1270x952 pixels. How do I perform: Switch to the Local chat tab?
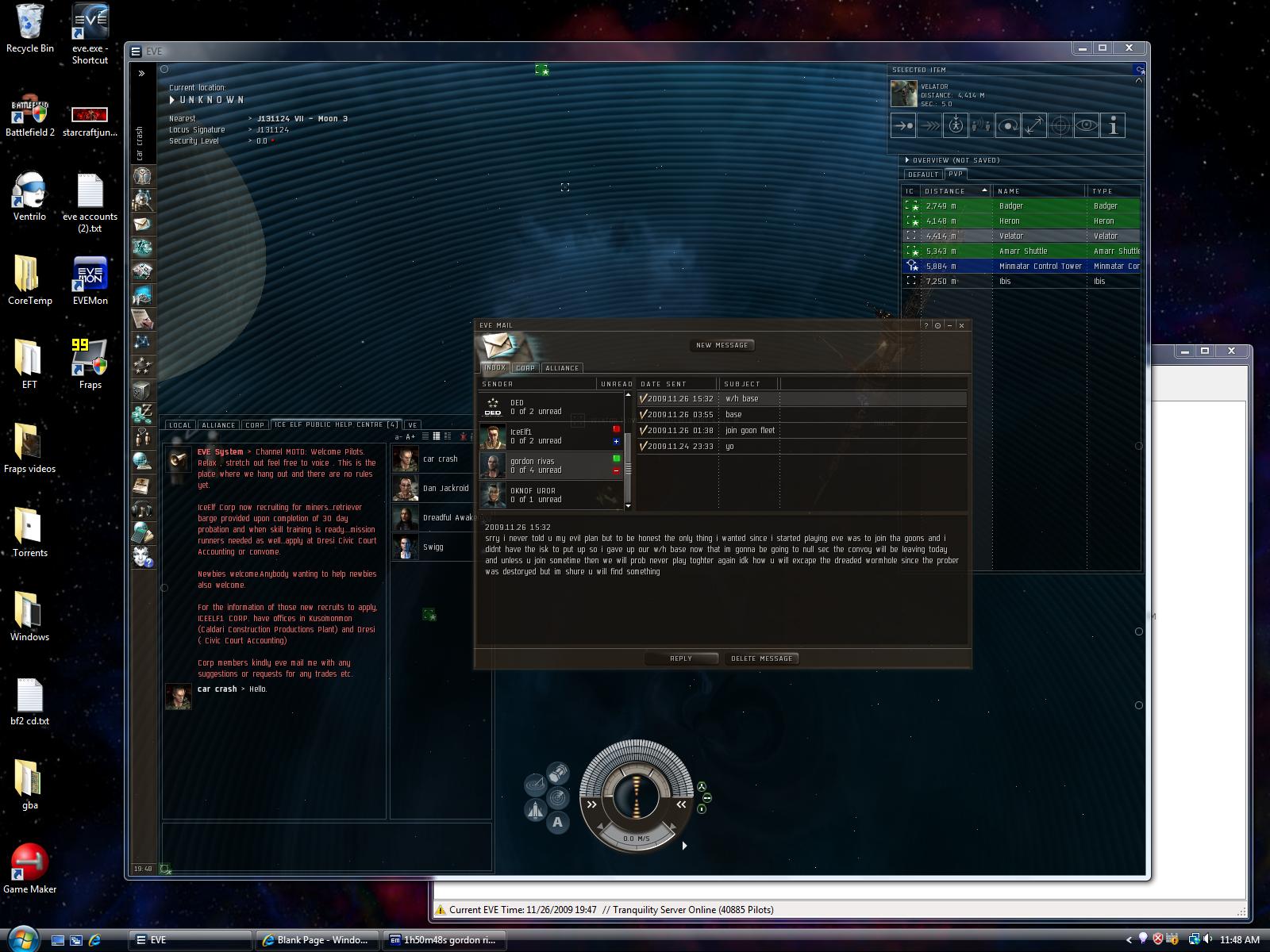point(180,425)
